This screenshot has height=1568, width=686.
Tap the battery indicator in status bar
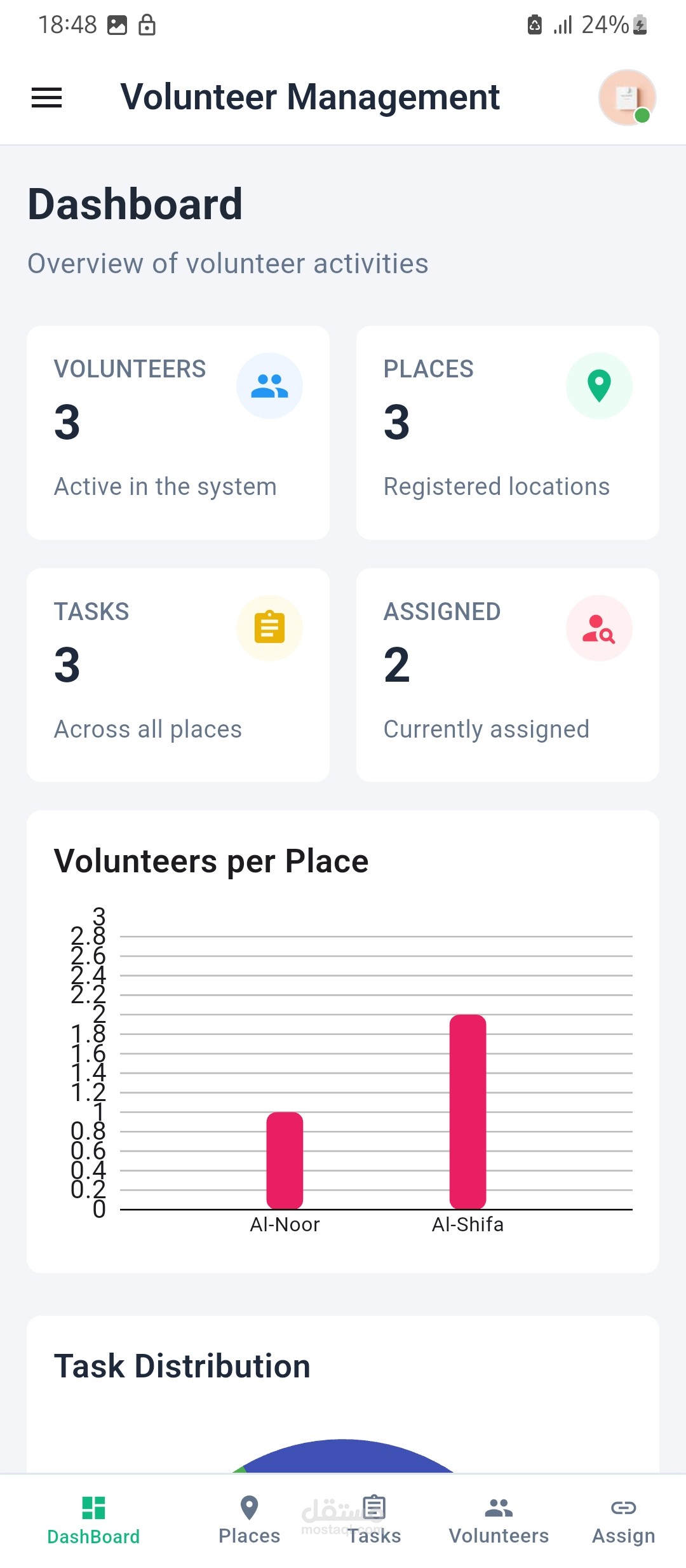pyautogui.click(x=640, y=25)
